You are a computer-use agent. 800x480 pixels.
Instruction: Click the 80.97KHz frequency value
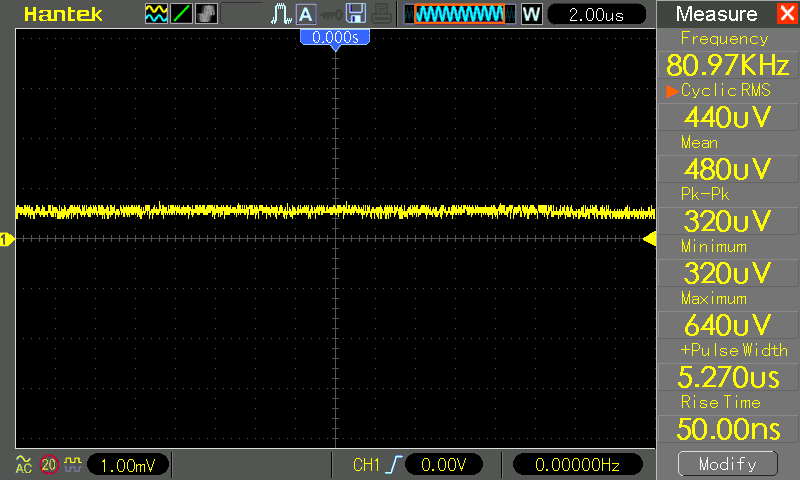728,65
